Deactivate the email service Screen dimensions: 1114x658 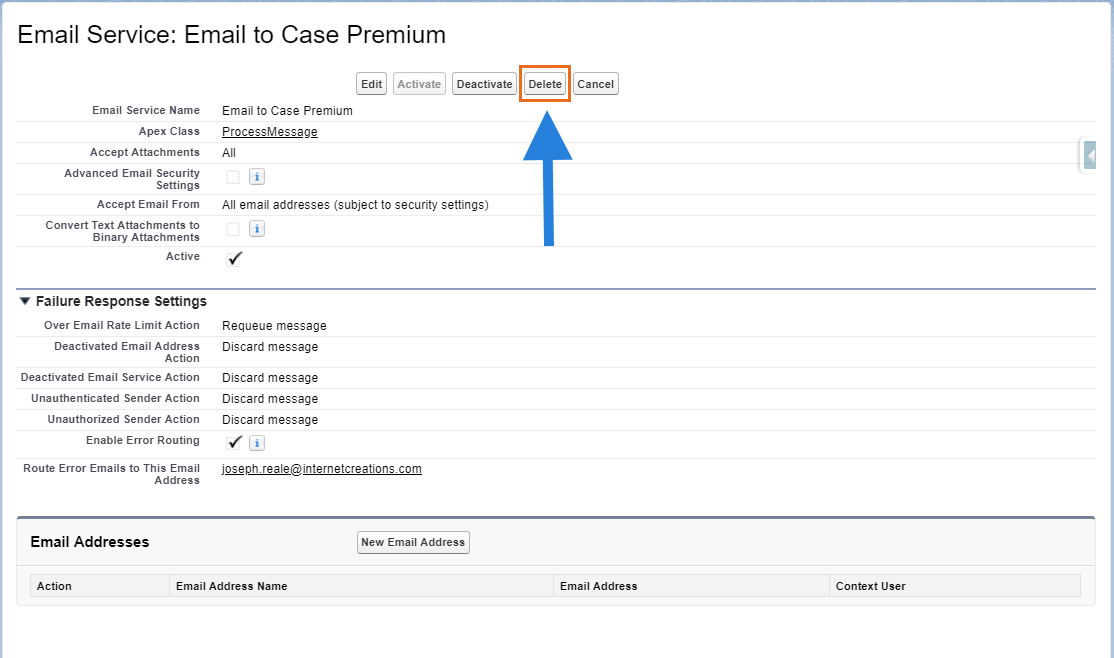[x=485, y=84]
